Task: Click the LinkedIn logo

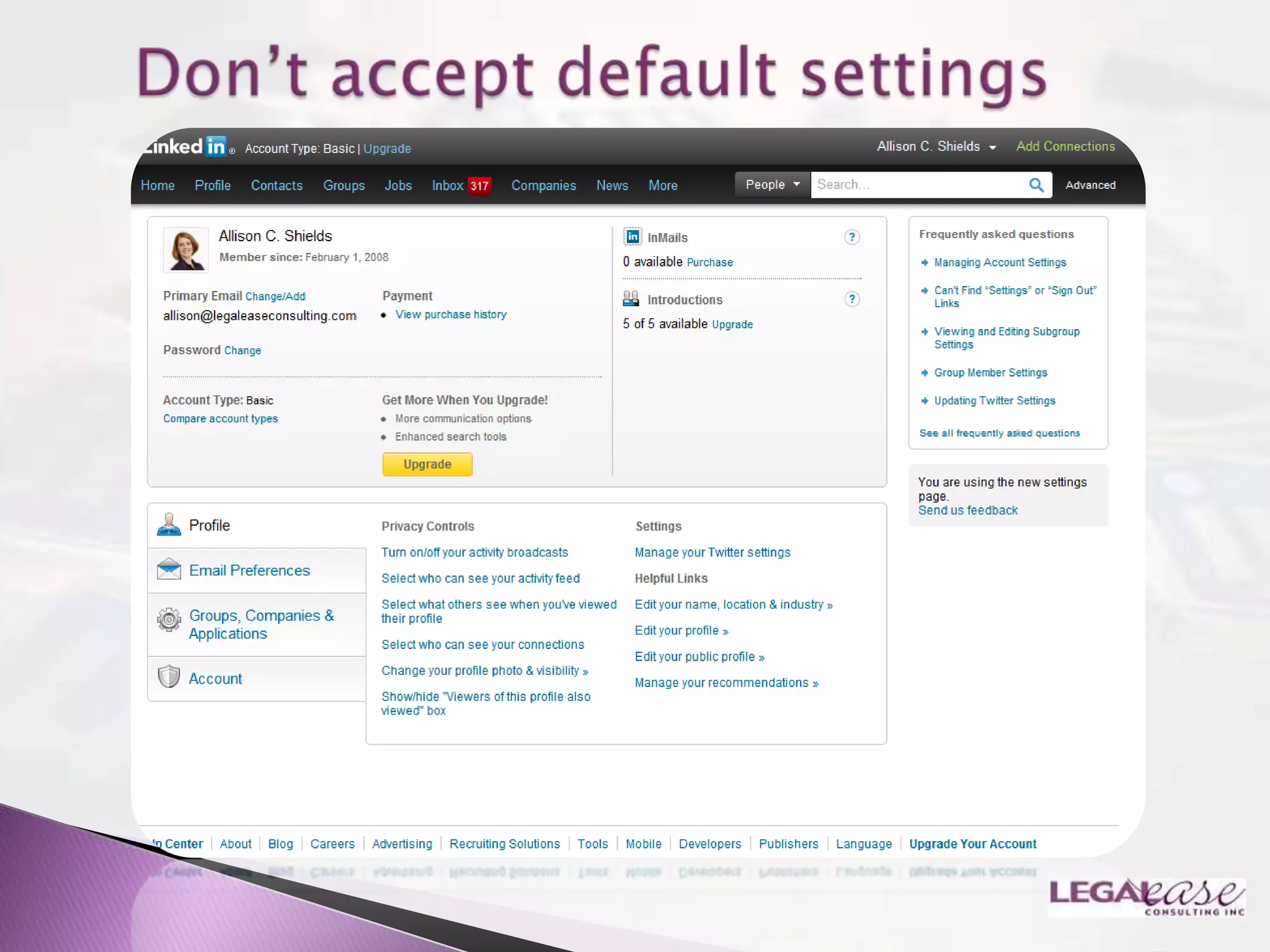Action: point(186,147)
